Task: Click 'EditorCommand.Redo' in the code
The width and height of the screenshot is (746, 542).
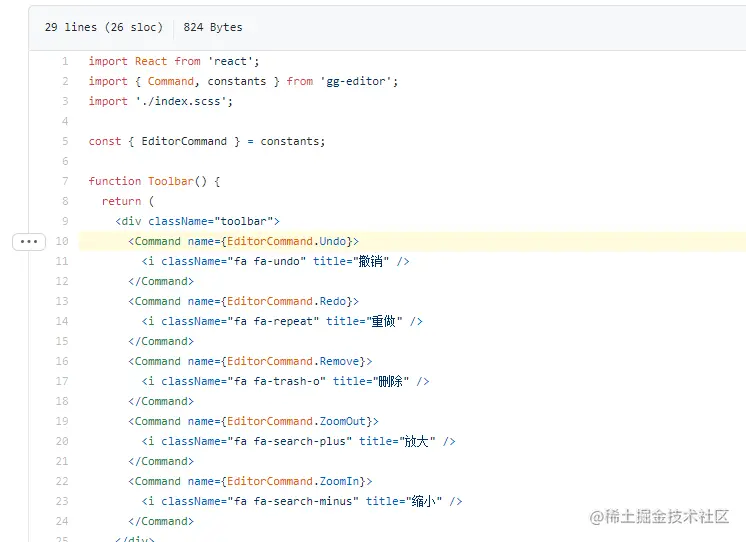Action: pos(286,301)
